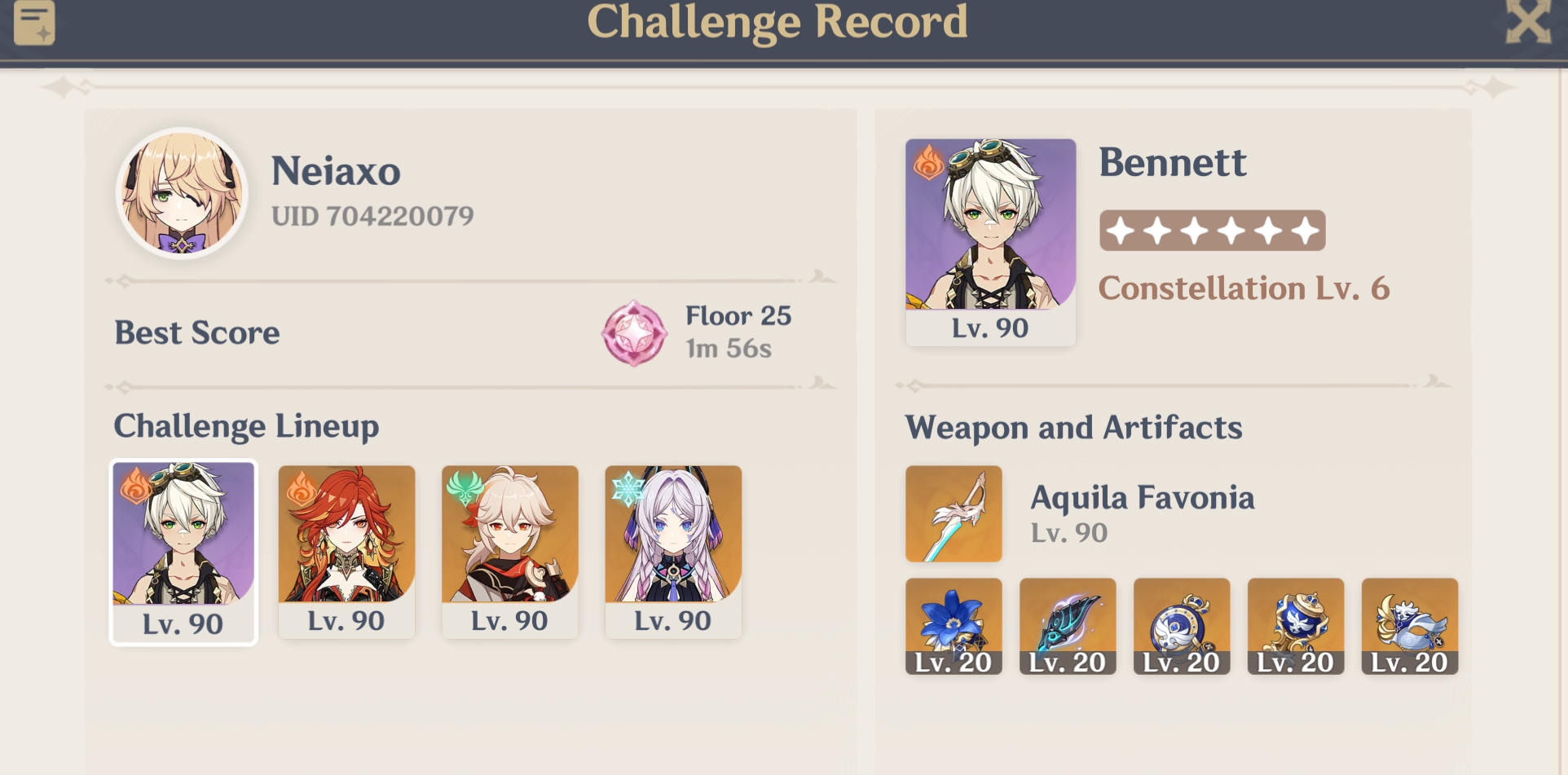Close the Challenge Record window

click(1527, 20)
